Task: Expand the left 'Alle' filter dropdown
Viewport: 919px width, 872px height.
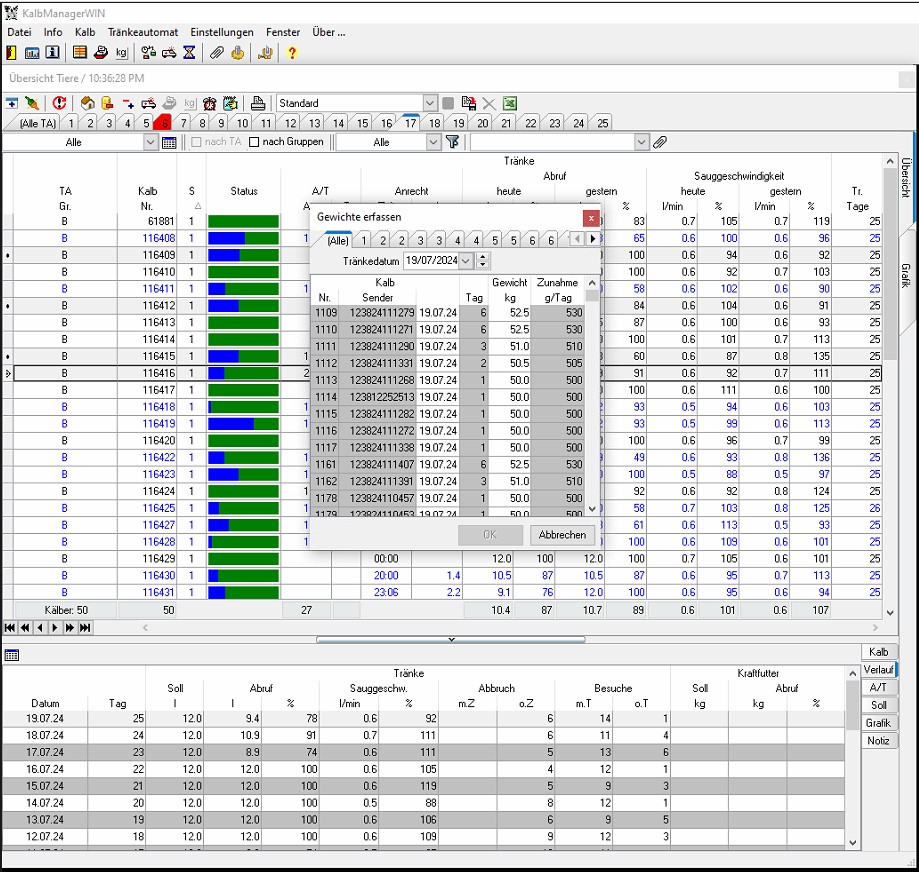Action: 150,143
